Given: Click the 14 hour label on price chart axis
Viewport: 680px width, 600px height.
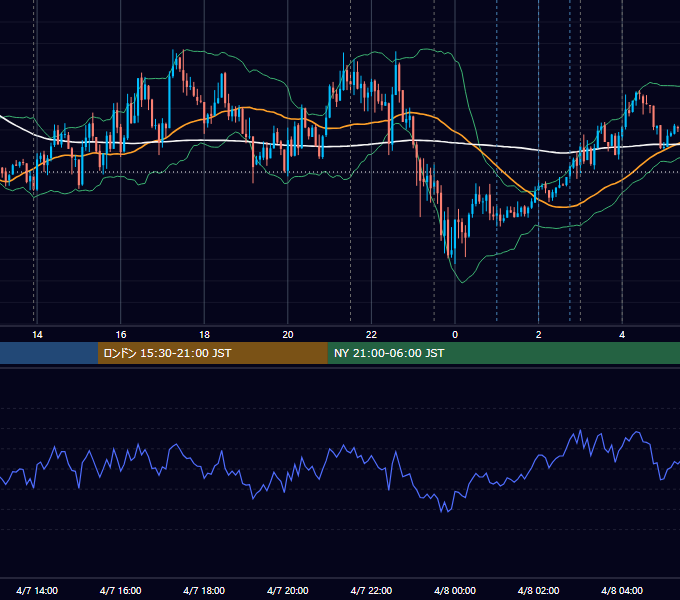Looking at the screenshot, I should 37,335.
